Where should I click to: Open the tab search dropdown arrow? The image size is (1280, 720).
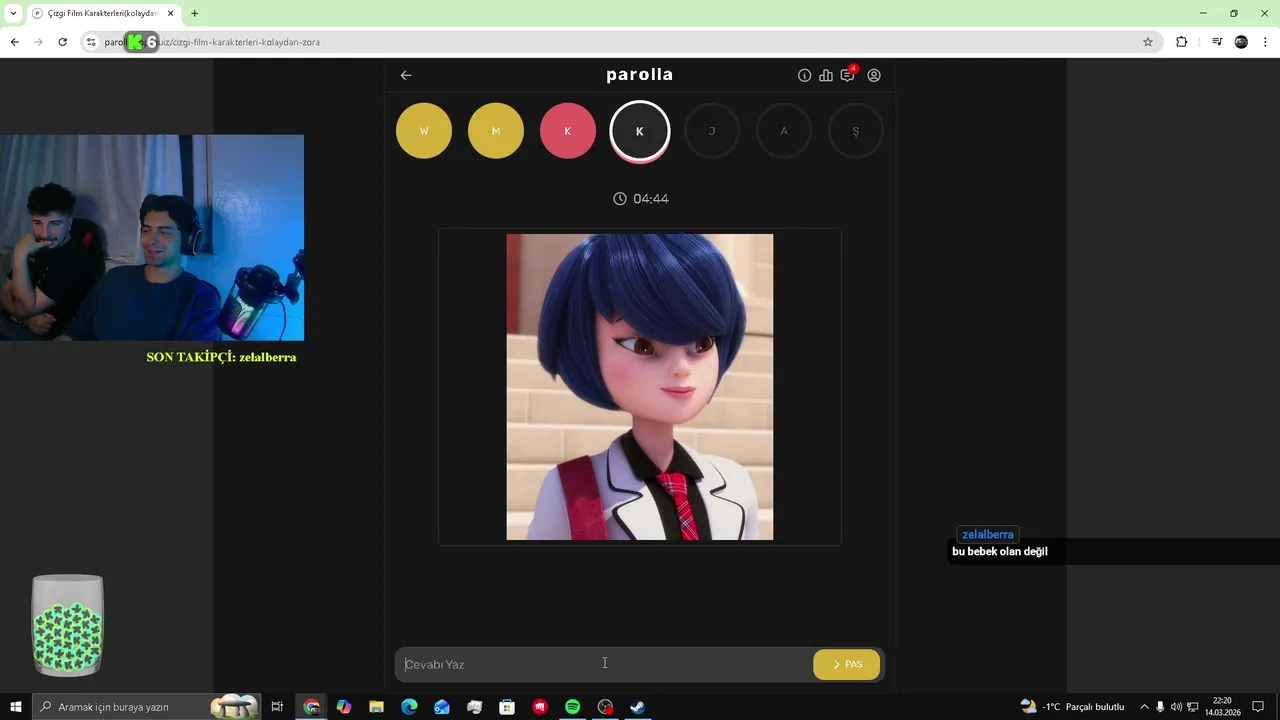(13, 13)
